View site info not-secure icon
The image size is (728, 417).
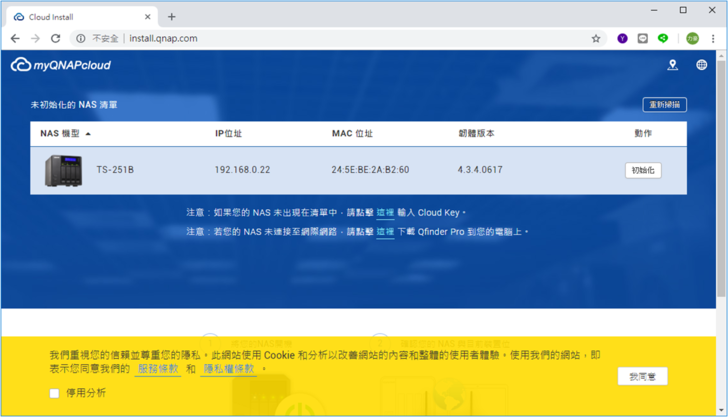click(x=81, y=39)
